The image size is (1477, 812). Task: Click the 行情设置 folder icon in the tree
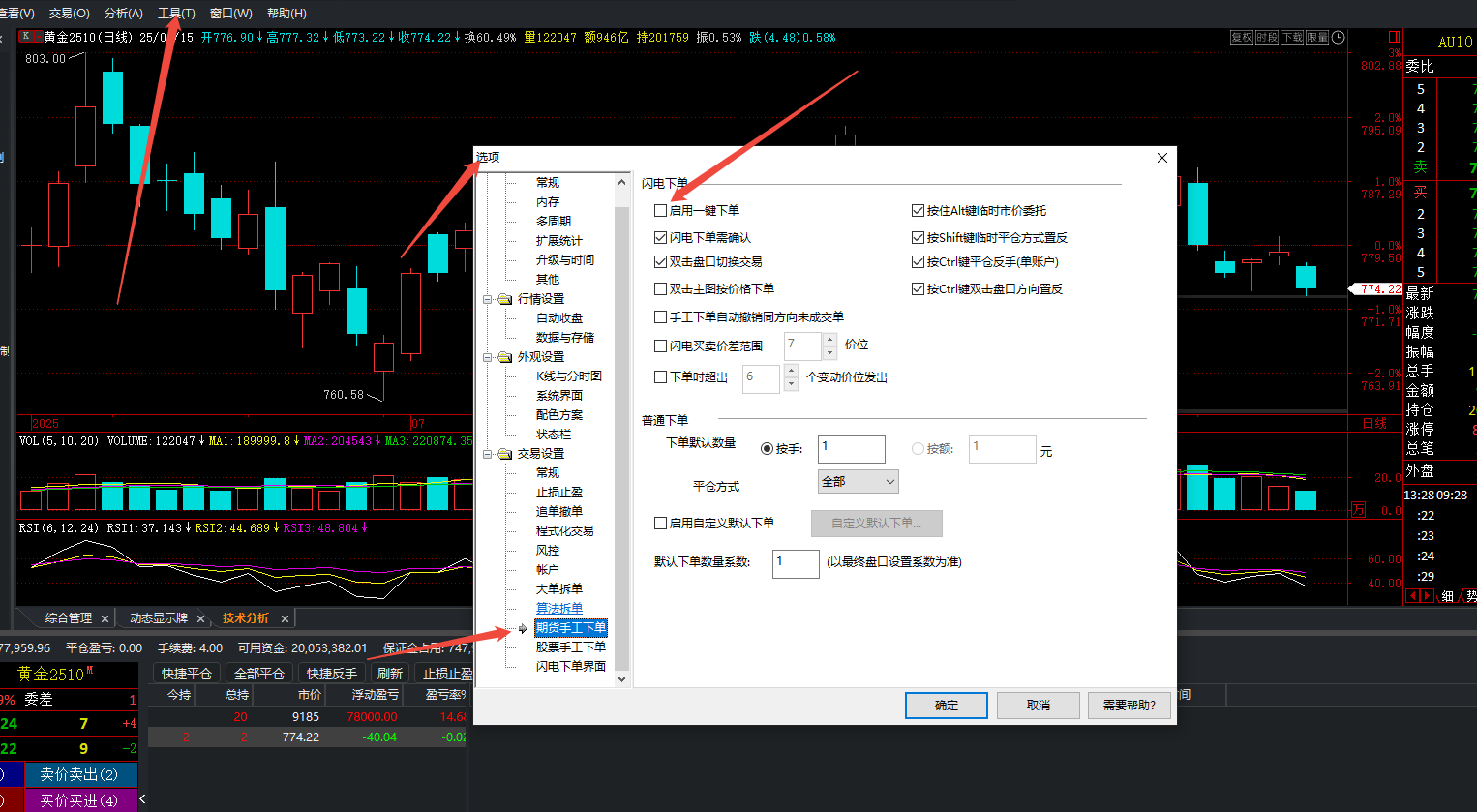point(505,299)
